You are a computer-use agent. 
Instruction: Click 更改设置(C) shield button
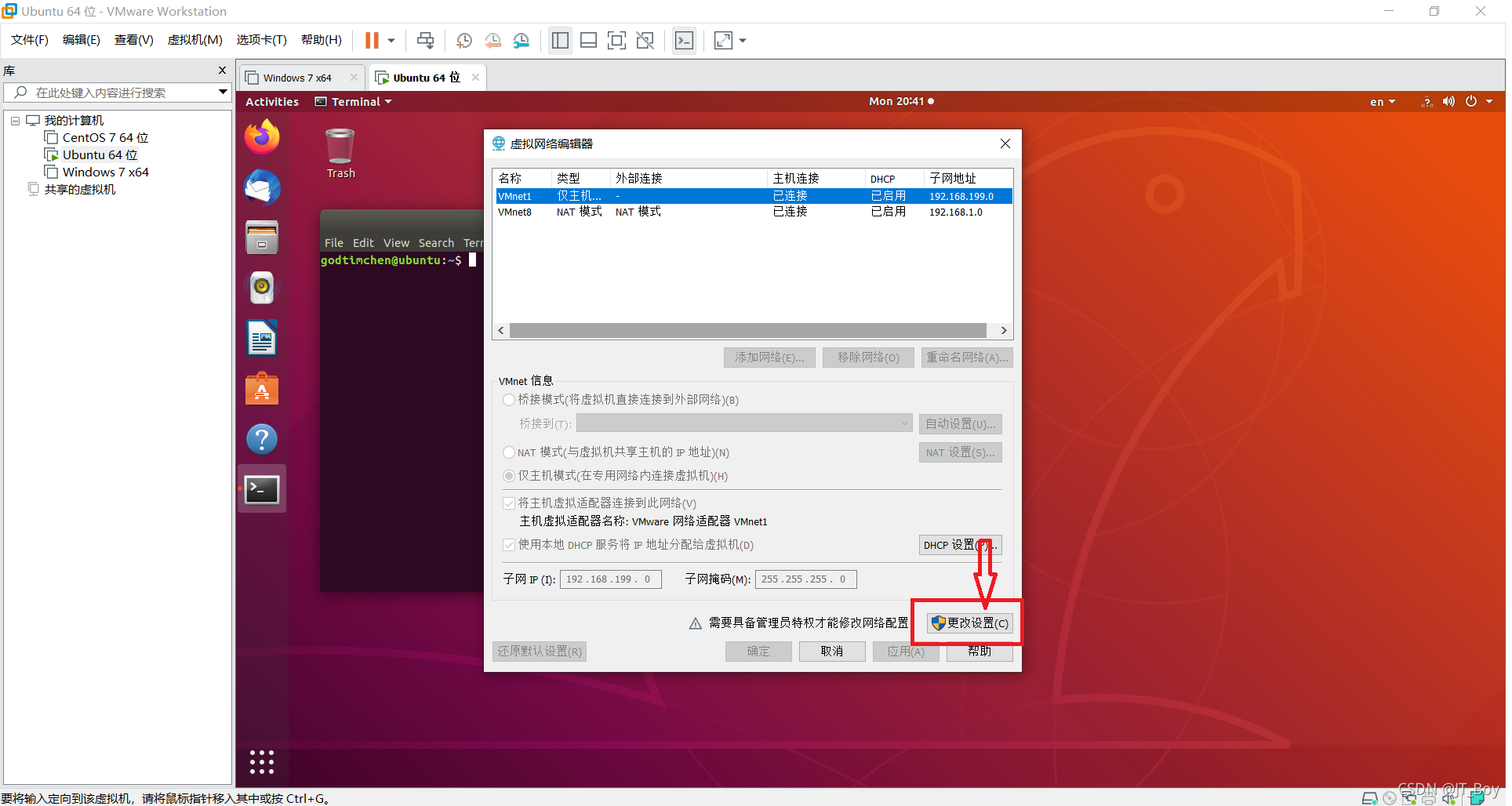[970, 623]
